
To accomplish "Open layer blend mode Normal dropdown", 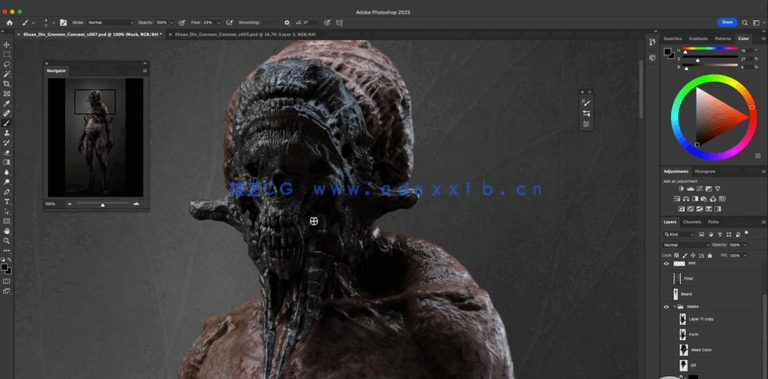I will click(x=687, y=245).
